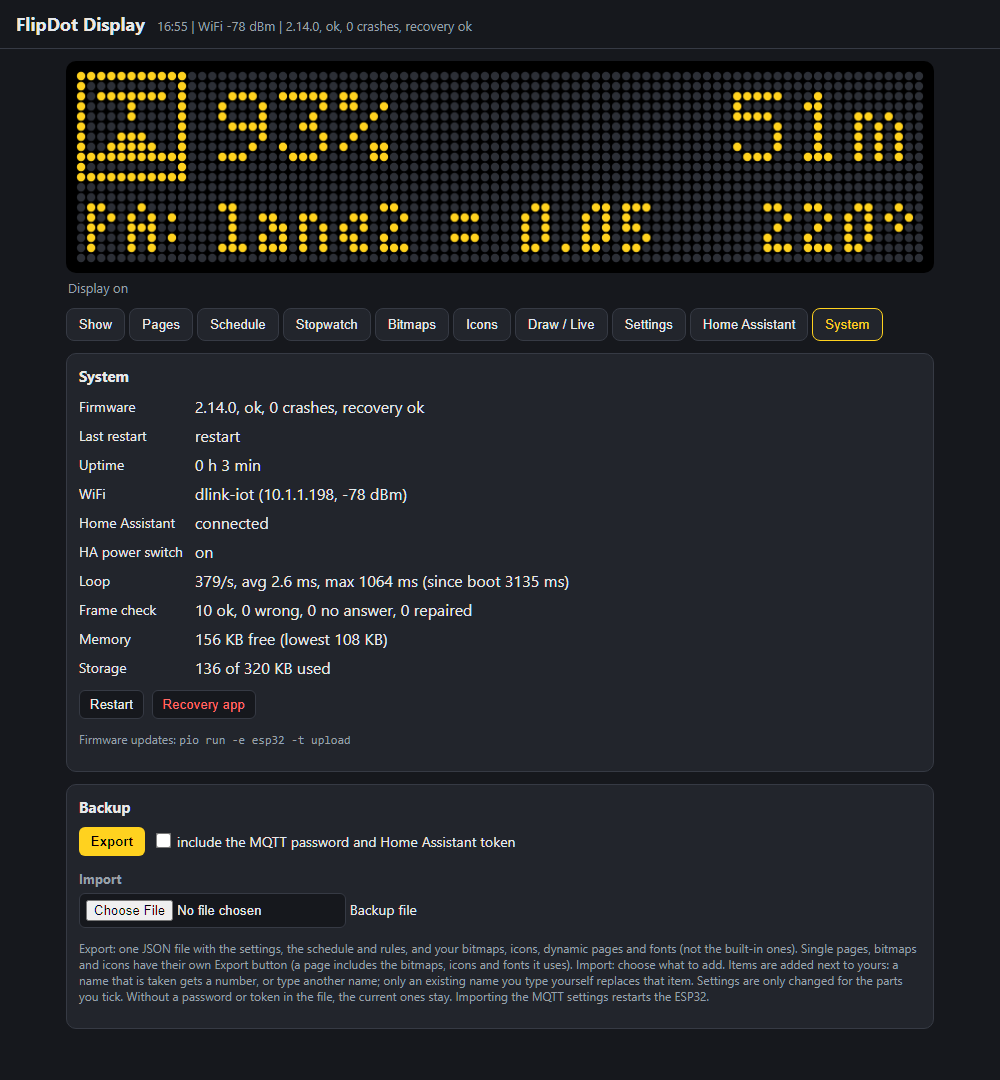Click the HA power switch value "on"

(x=204, y=553)
